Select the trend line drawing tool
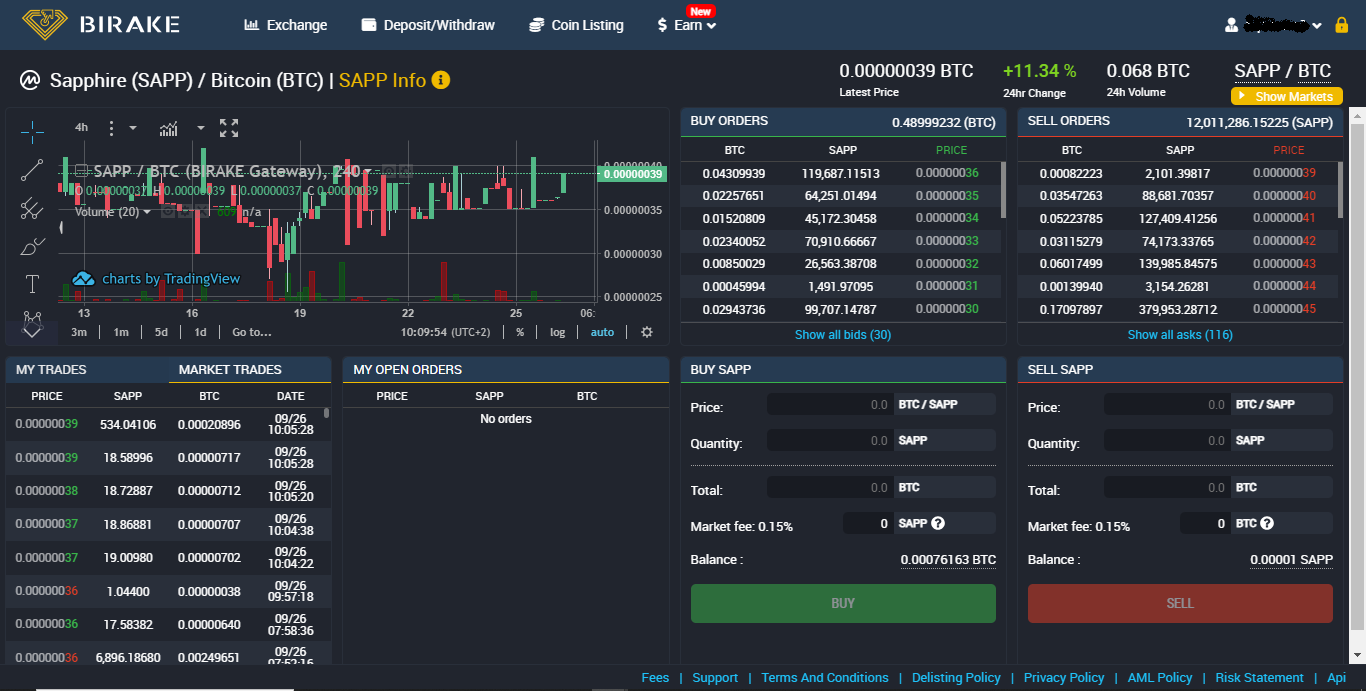 (32, 170)
